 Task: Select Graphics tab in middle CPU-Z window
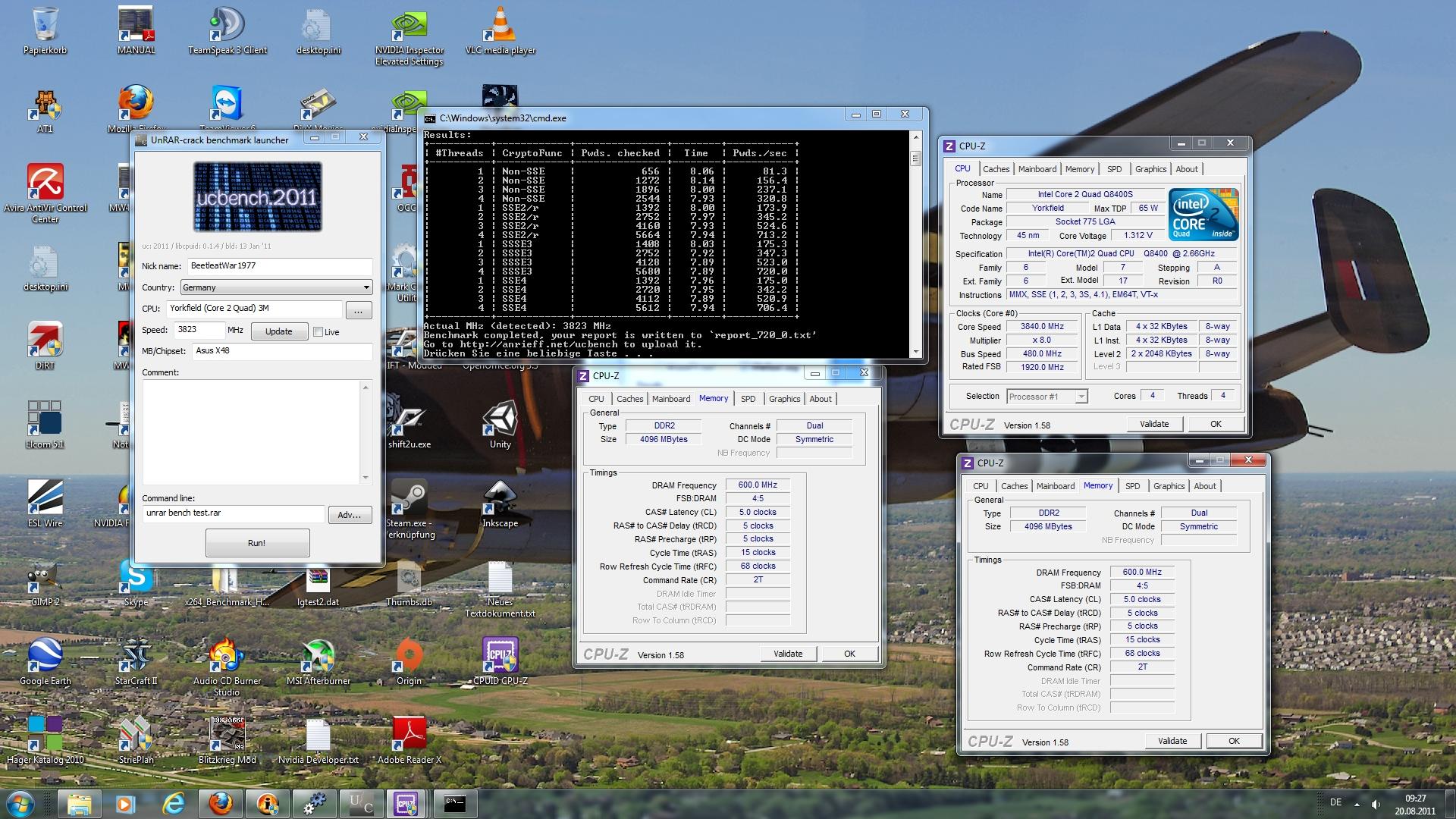pos(784,399)
